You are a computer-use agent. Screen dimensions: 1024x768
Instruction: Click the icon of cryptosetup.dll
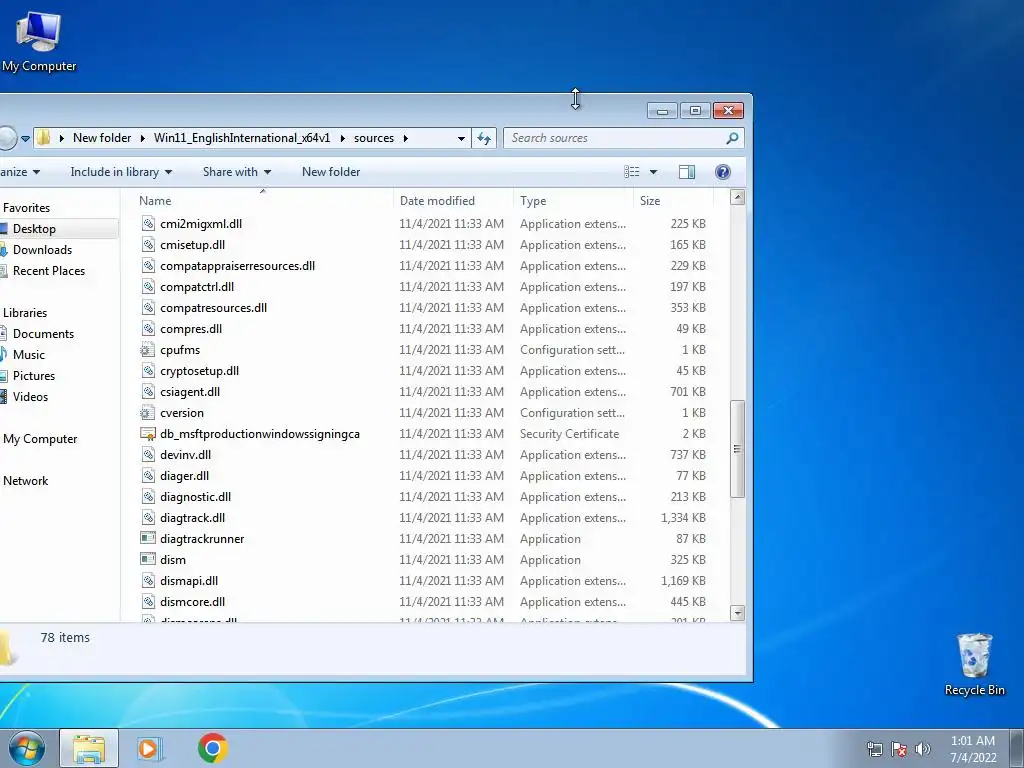coord(148,370)
